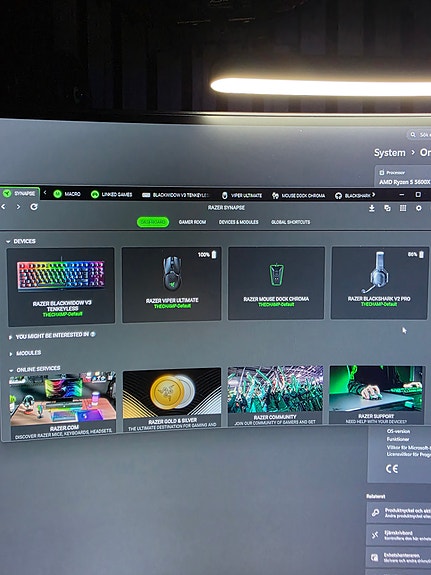Collapse the Devices section
Image resolution: width=431 pixels, height=575 pixels.
coord(8,241)
